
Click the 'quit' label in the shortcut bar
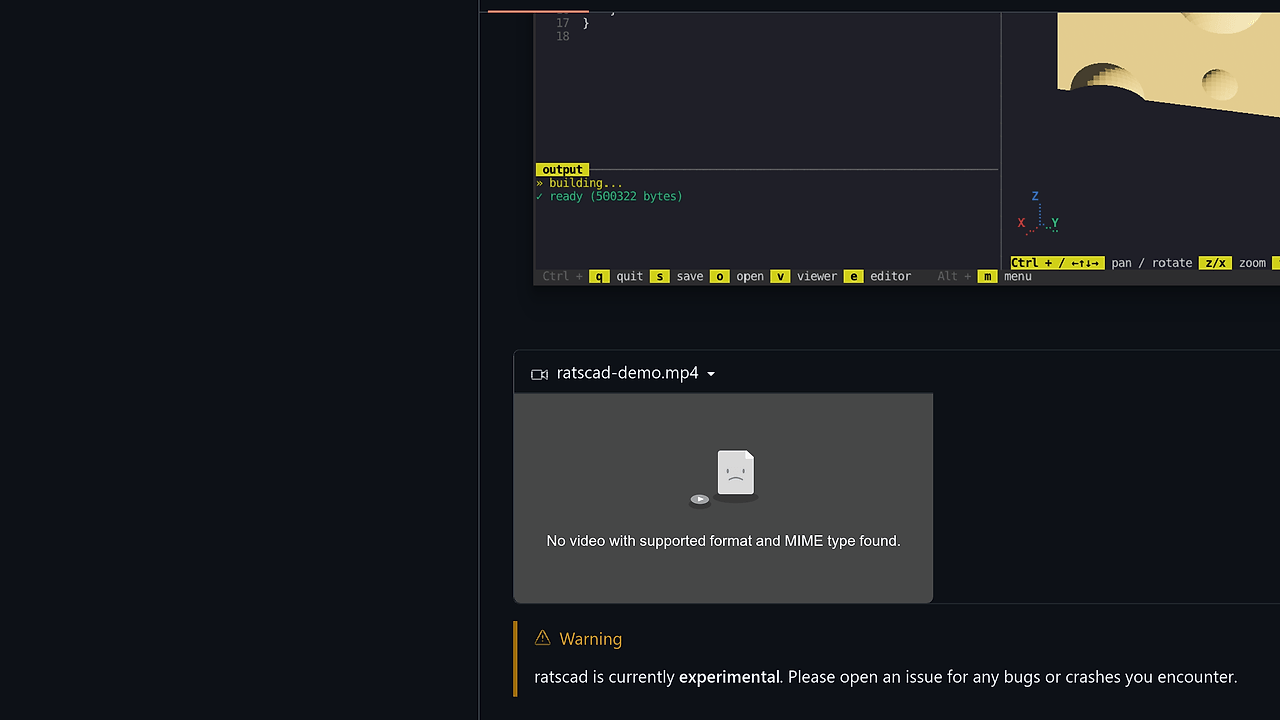630,276
